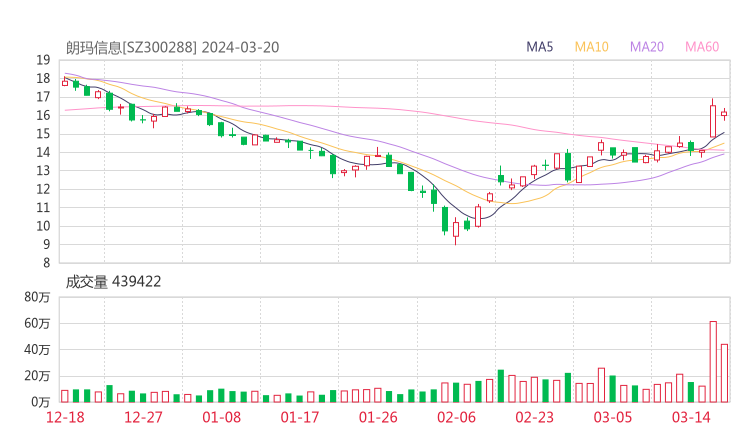This screenshot has width=740, height=440.
Task: Click the 19 price axis label
Action: coord(43,60)
